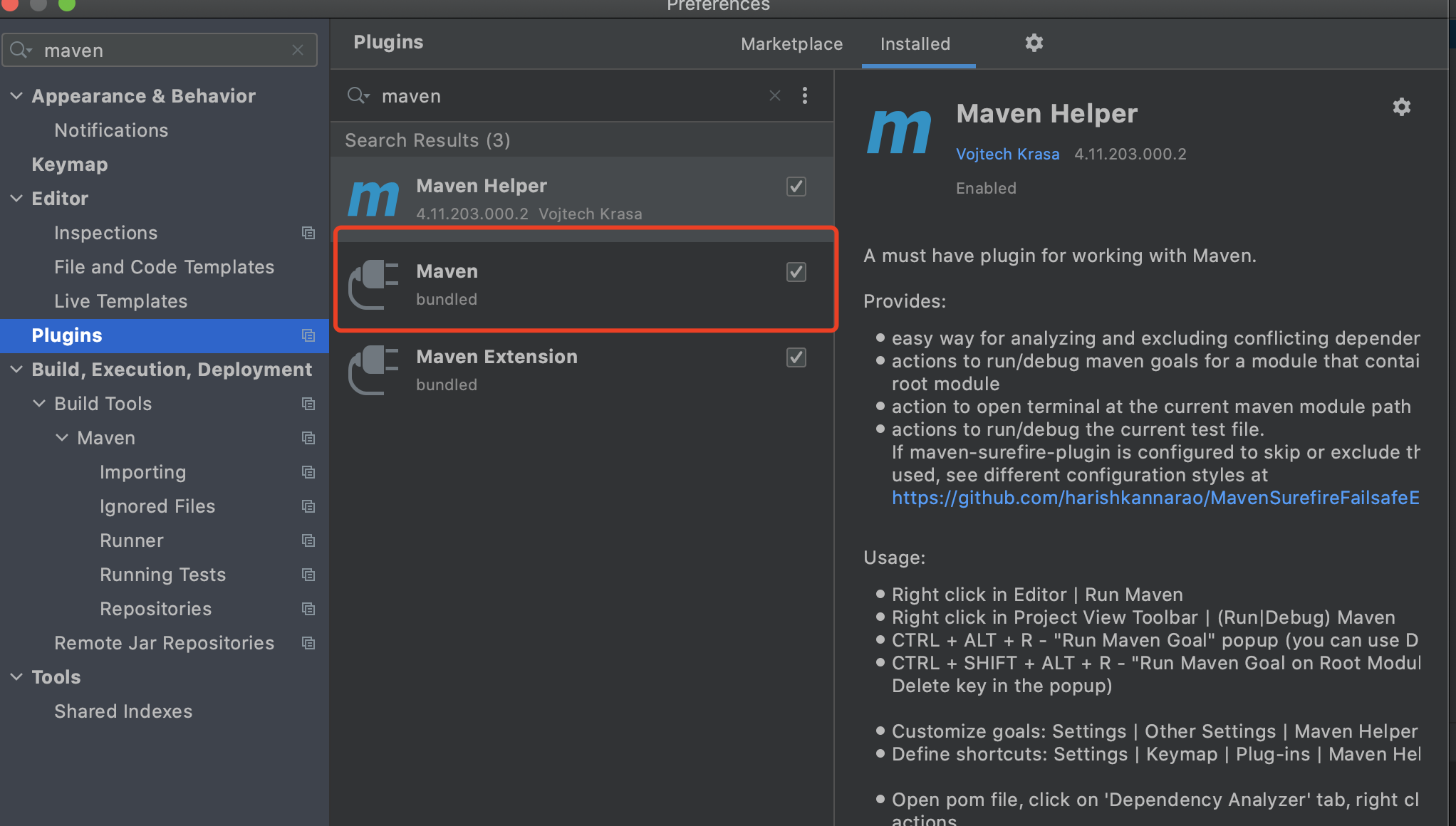Open Vojtech Krasa's author link
Image resolution: width=1456 pixels, height=826 pixels.
coord(1007,154)
